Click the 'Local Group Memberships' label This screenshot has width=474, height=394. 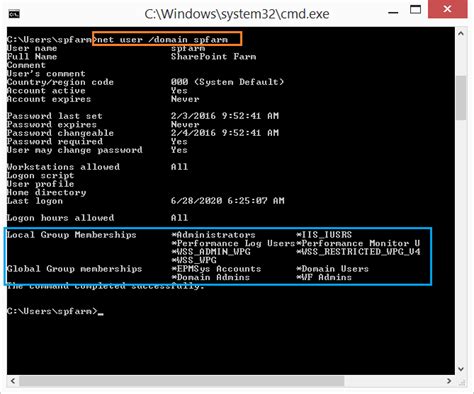(72, 235)
